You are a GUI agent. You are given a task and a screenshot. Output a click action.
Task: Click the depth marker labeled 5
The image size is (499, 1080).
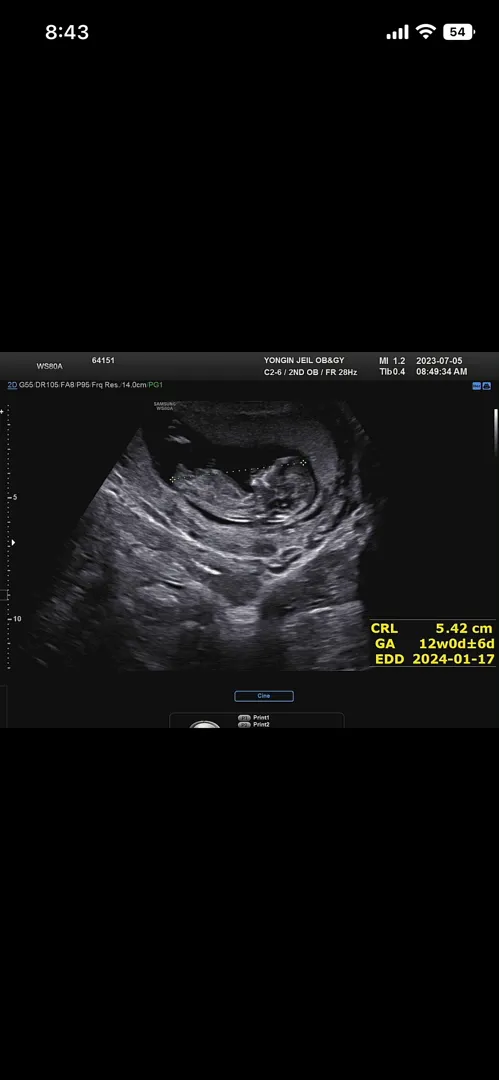14,497
